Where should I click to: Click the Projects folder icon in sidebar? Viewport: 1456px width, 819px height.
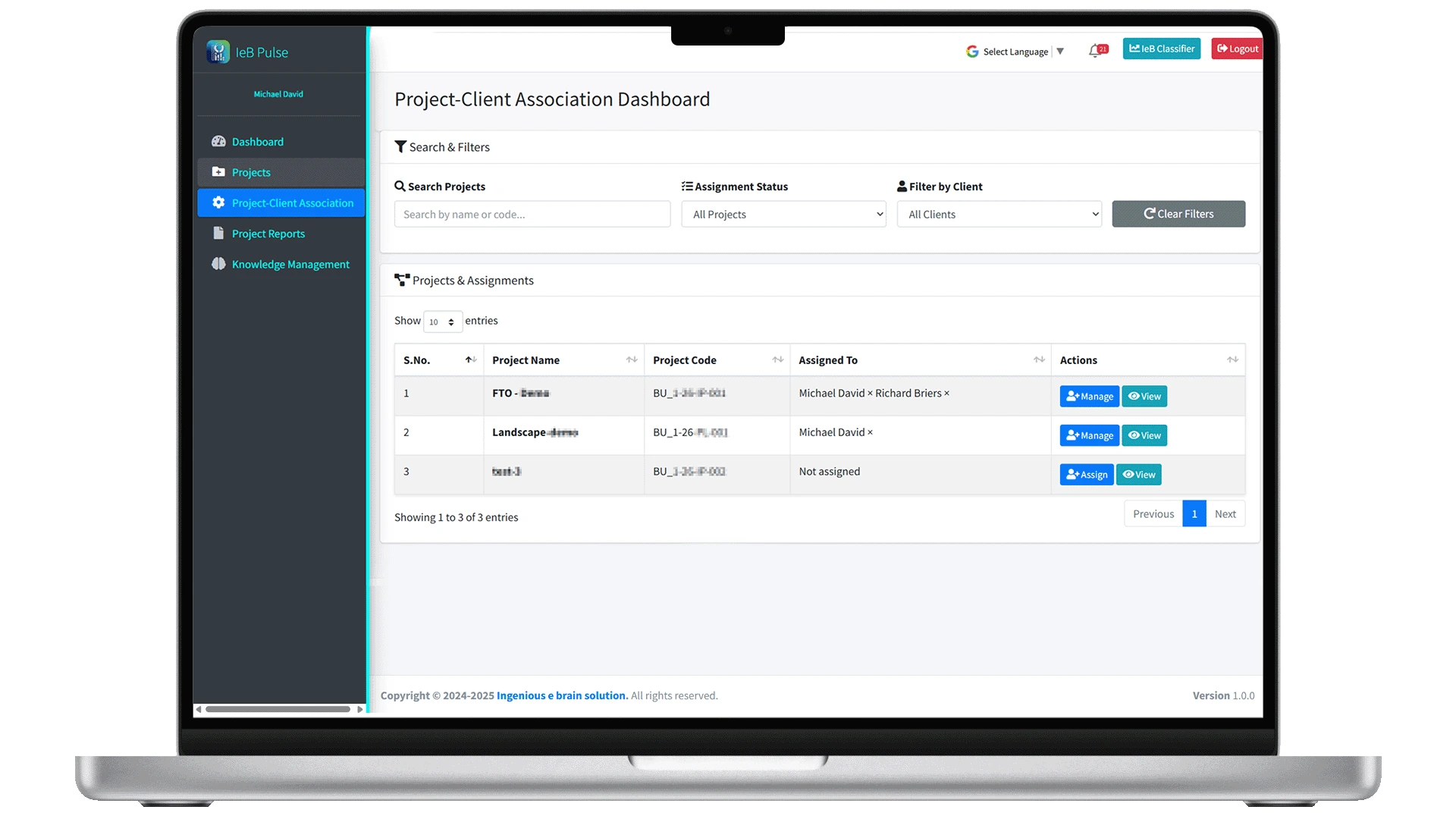coord(218,172)
